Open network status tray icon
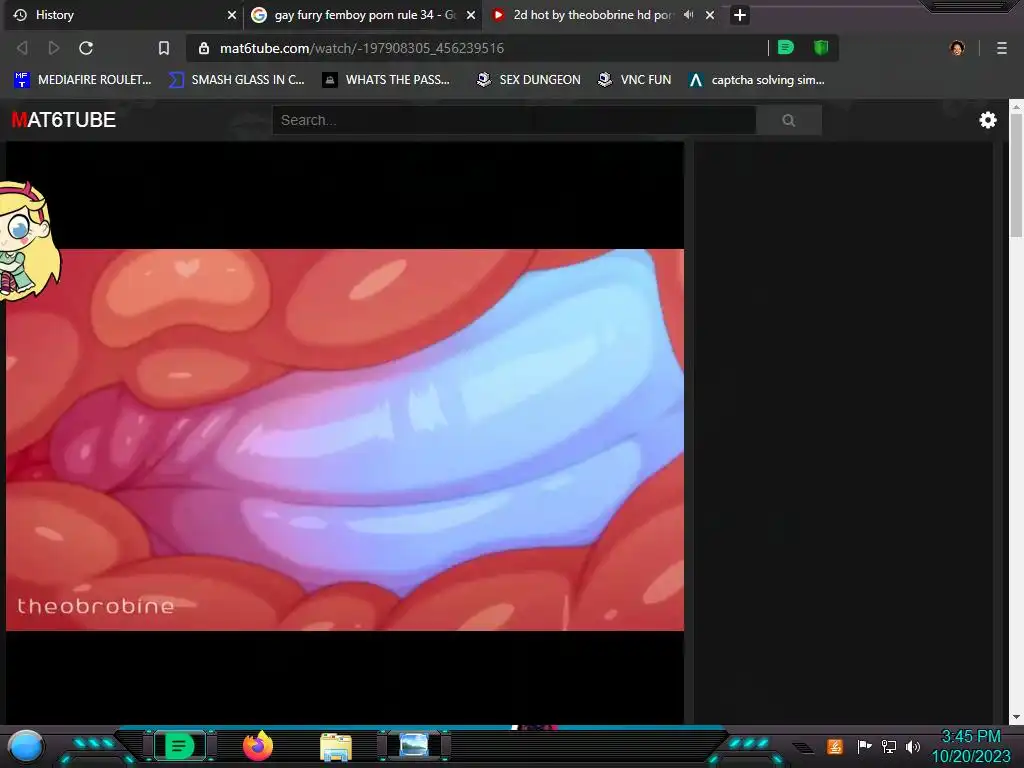Screen dimensions: 1024x768 coord(888,746)
